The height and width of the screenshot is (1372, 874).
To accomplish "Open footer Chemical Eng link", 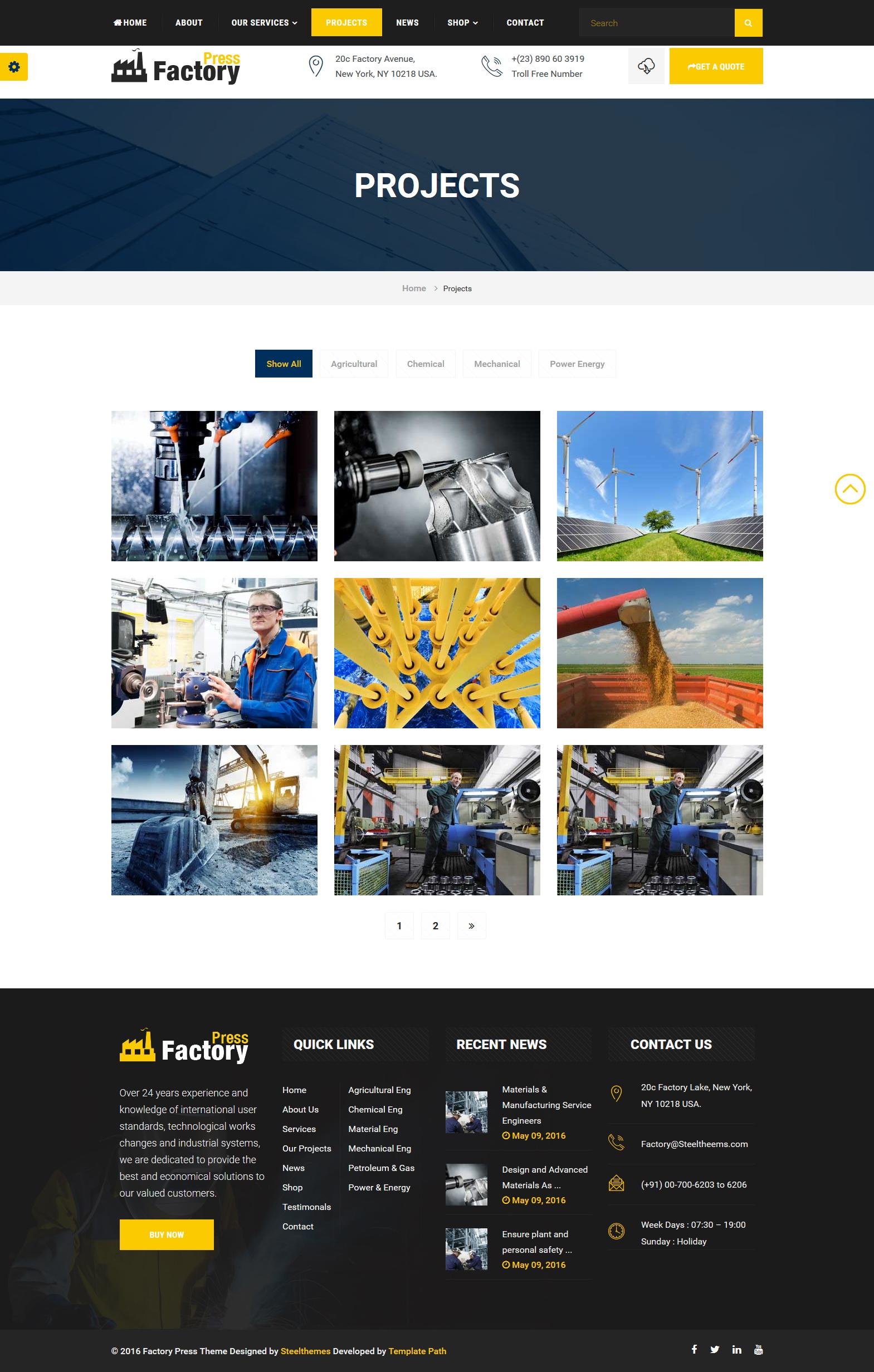I will pyautogui.click(x=375, y=1109).
